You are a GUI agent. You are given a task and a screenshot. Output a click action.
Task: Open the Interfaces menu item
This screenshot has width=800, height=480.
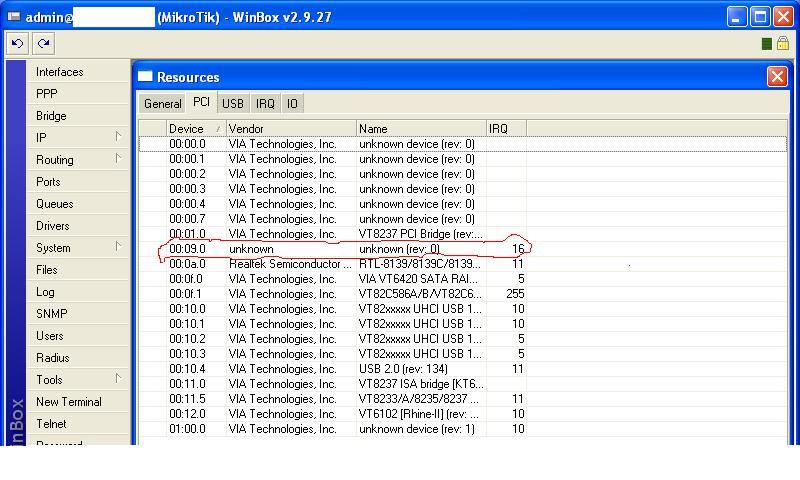click(60, 72)
